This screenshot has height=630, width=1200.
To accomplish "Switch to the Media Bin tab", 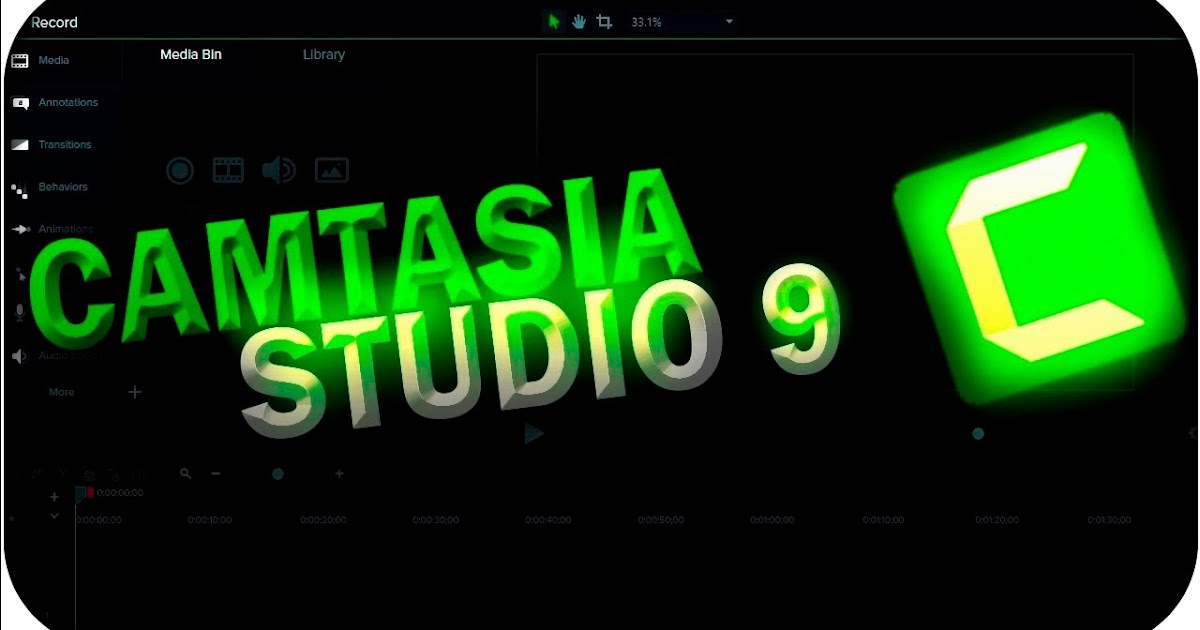I will click(x=190, y=54).
